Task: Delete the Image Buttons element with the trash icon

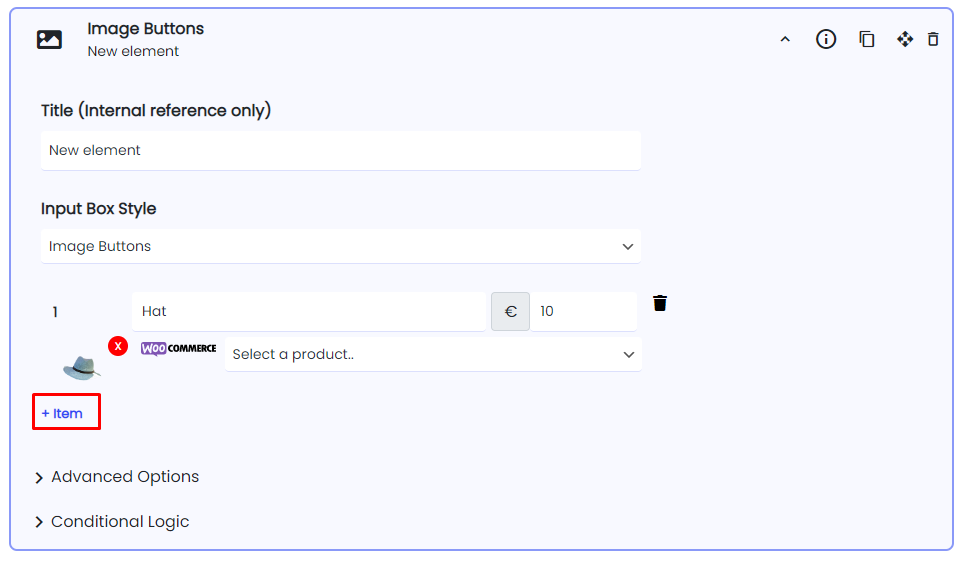Action: [933, 39]
